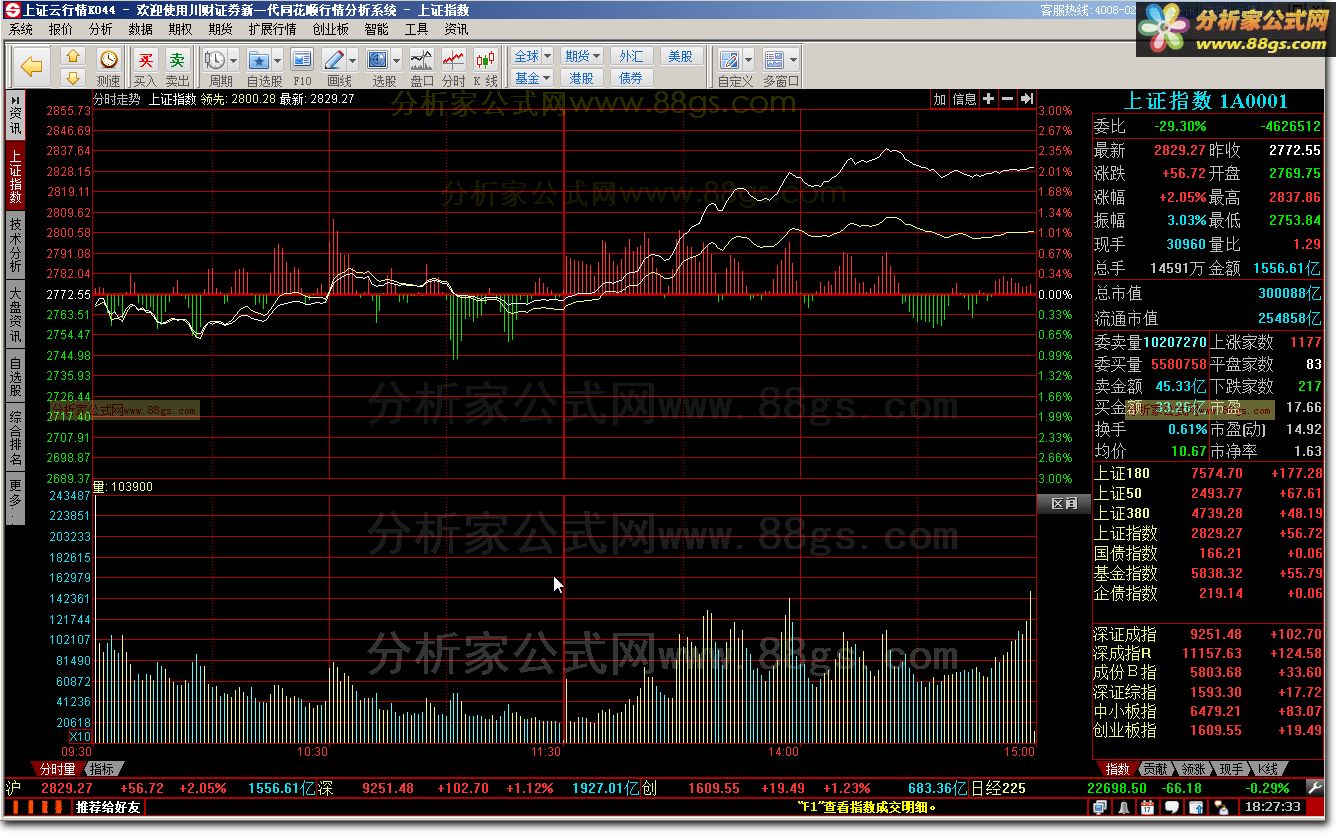
Task: Click the 选股 stock picker icon
Action: coord(377,60)
